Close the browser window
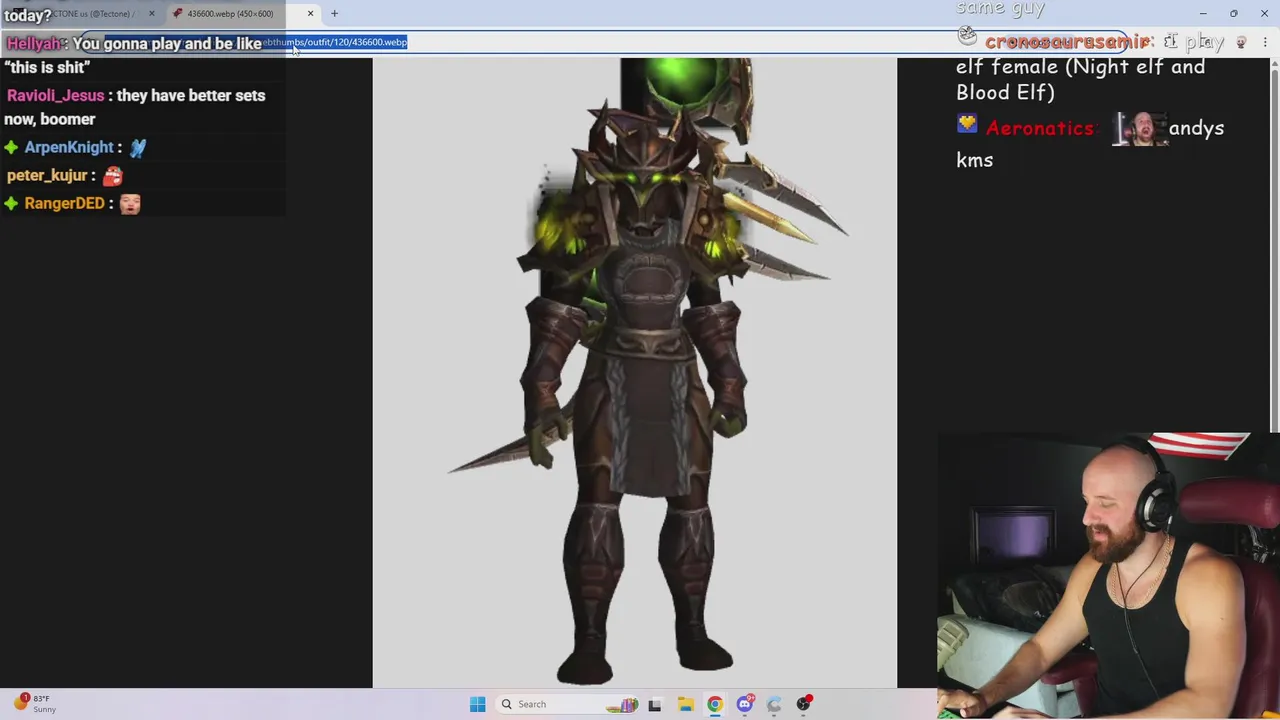The image size is (1280, 720). tap(1264, 13)
